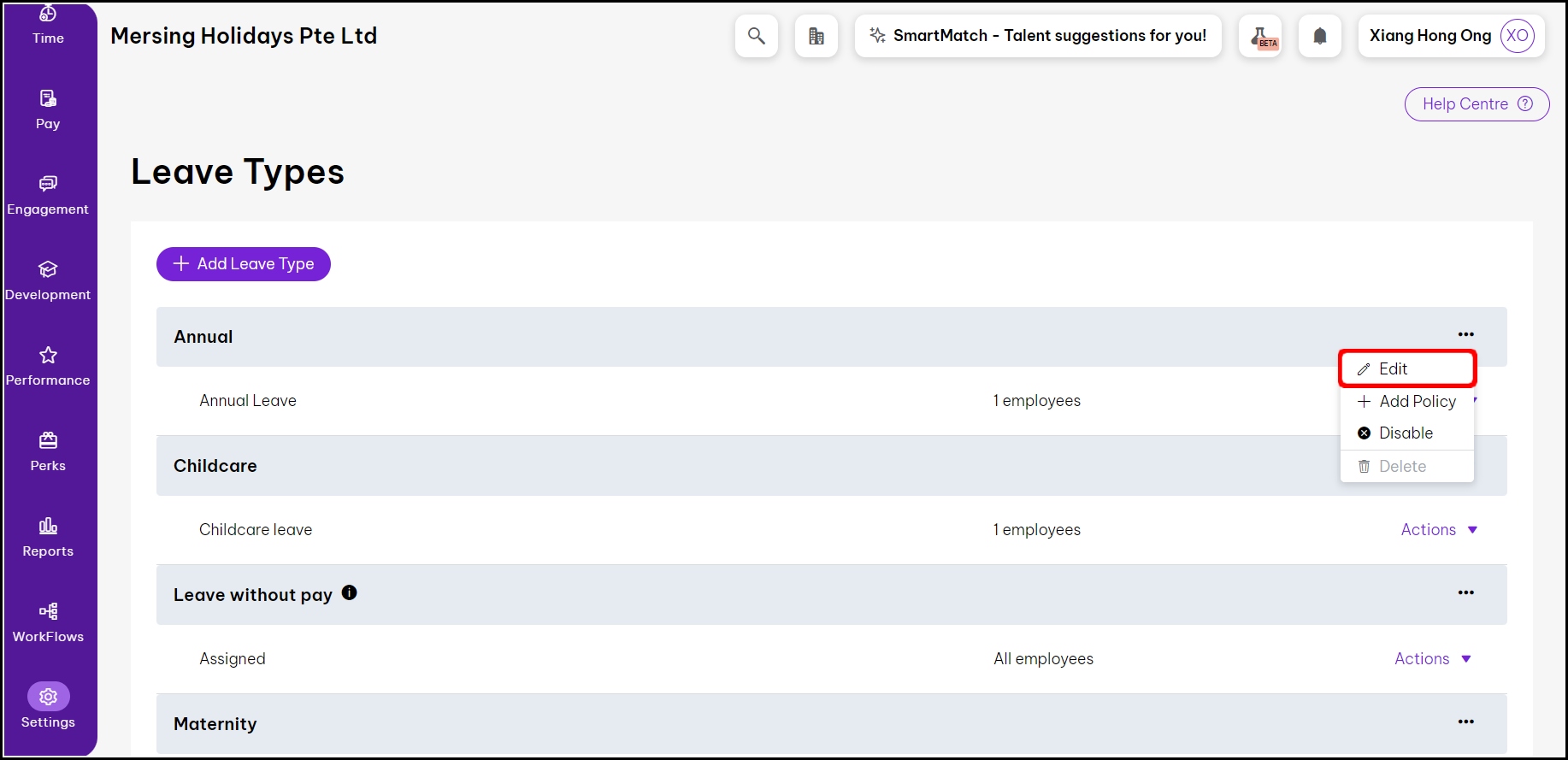Screen dimensions: 1568x760
Task: Expand Actions dropdown for Assigned policy
Action: tap(1432, 659)
